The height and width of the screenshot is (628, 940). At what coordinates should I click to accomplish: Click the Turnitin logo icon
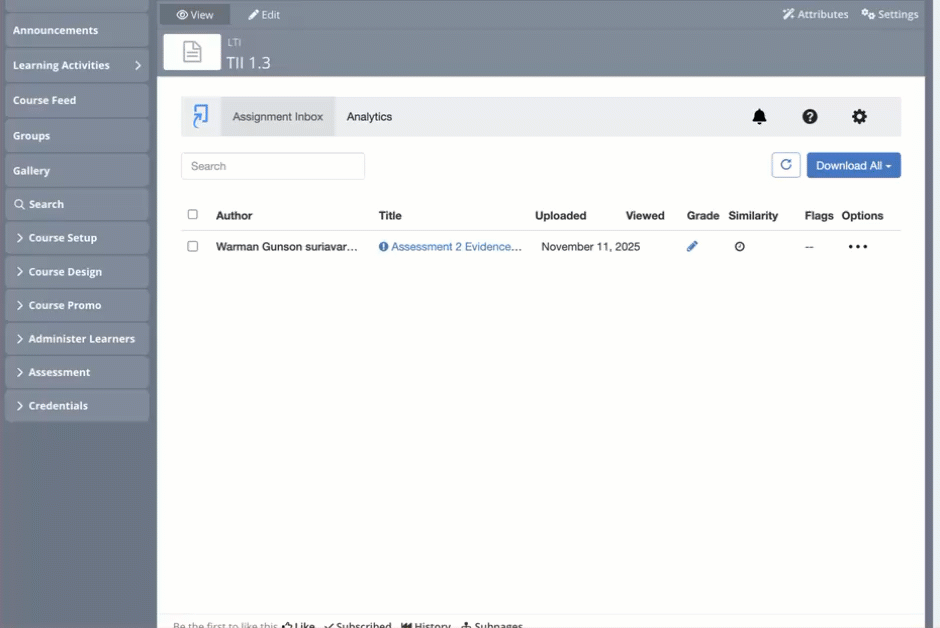point(201,116)
